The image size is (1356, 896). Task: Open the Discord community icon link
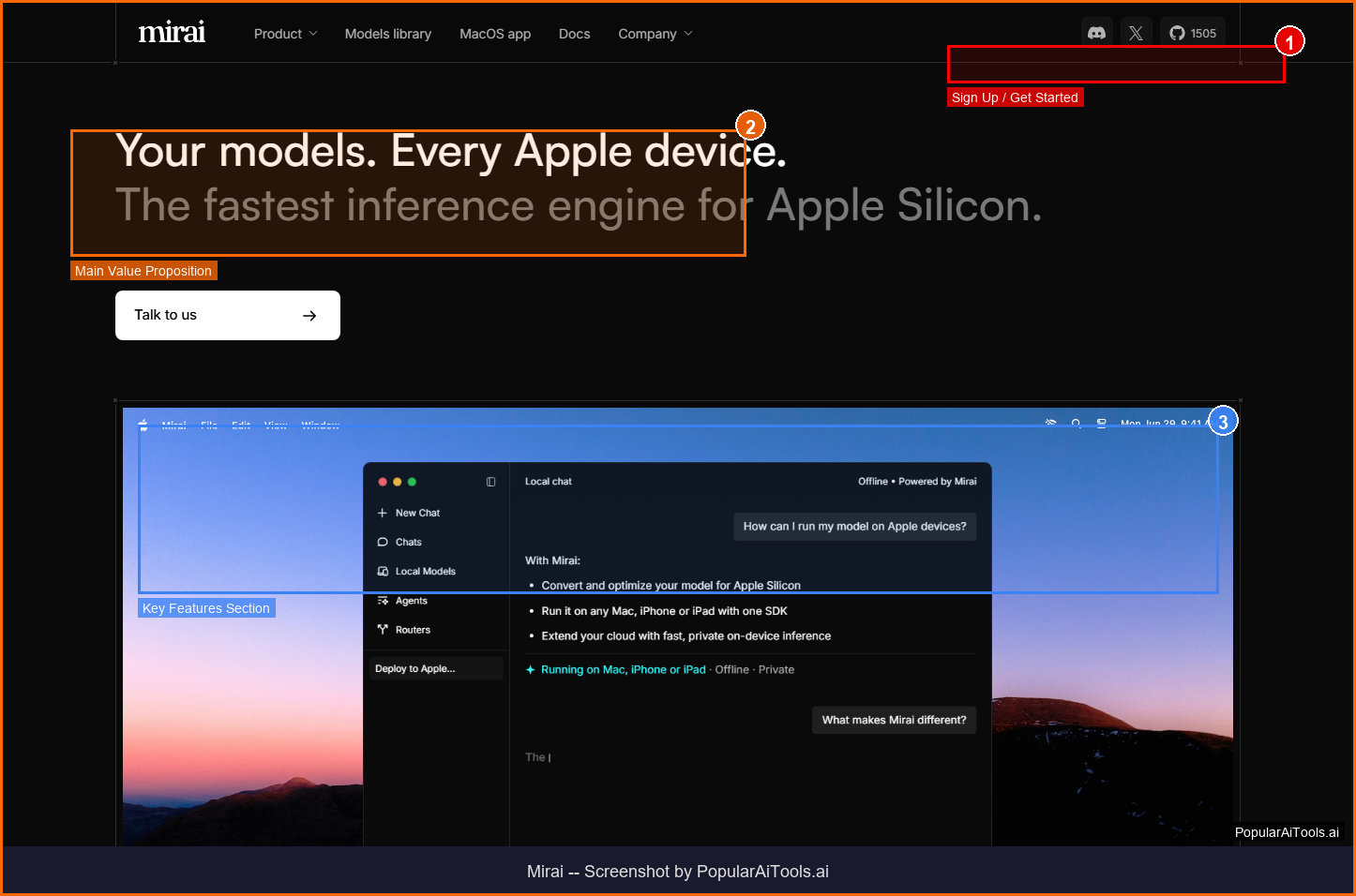point(1096,33)
